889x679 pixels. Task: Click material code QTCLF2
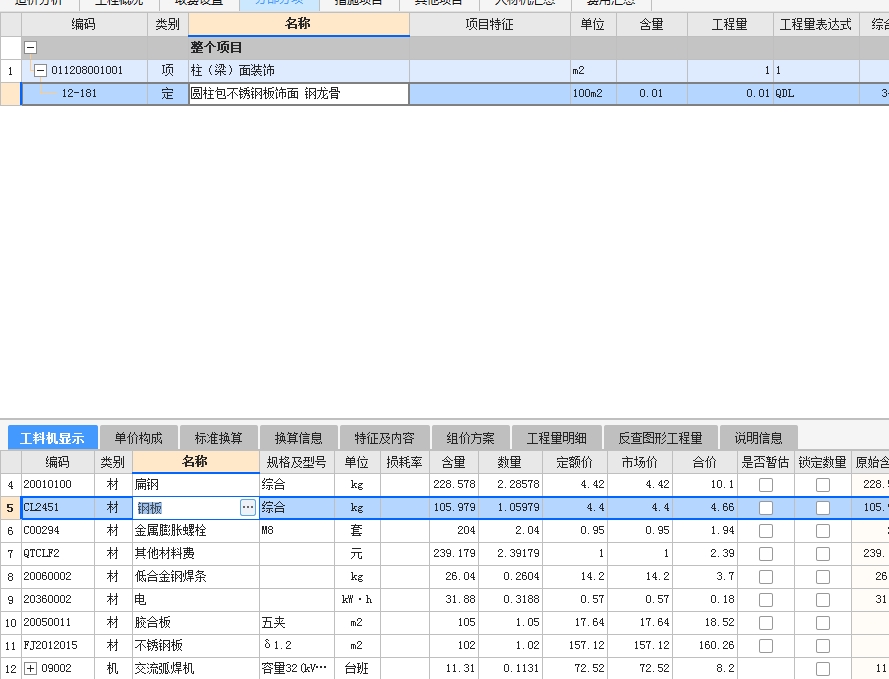pos(58,554)
